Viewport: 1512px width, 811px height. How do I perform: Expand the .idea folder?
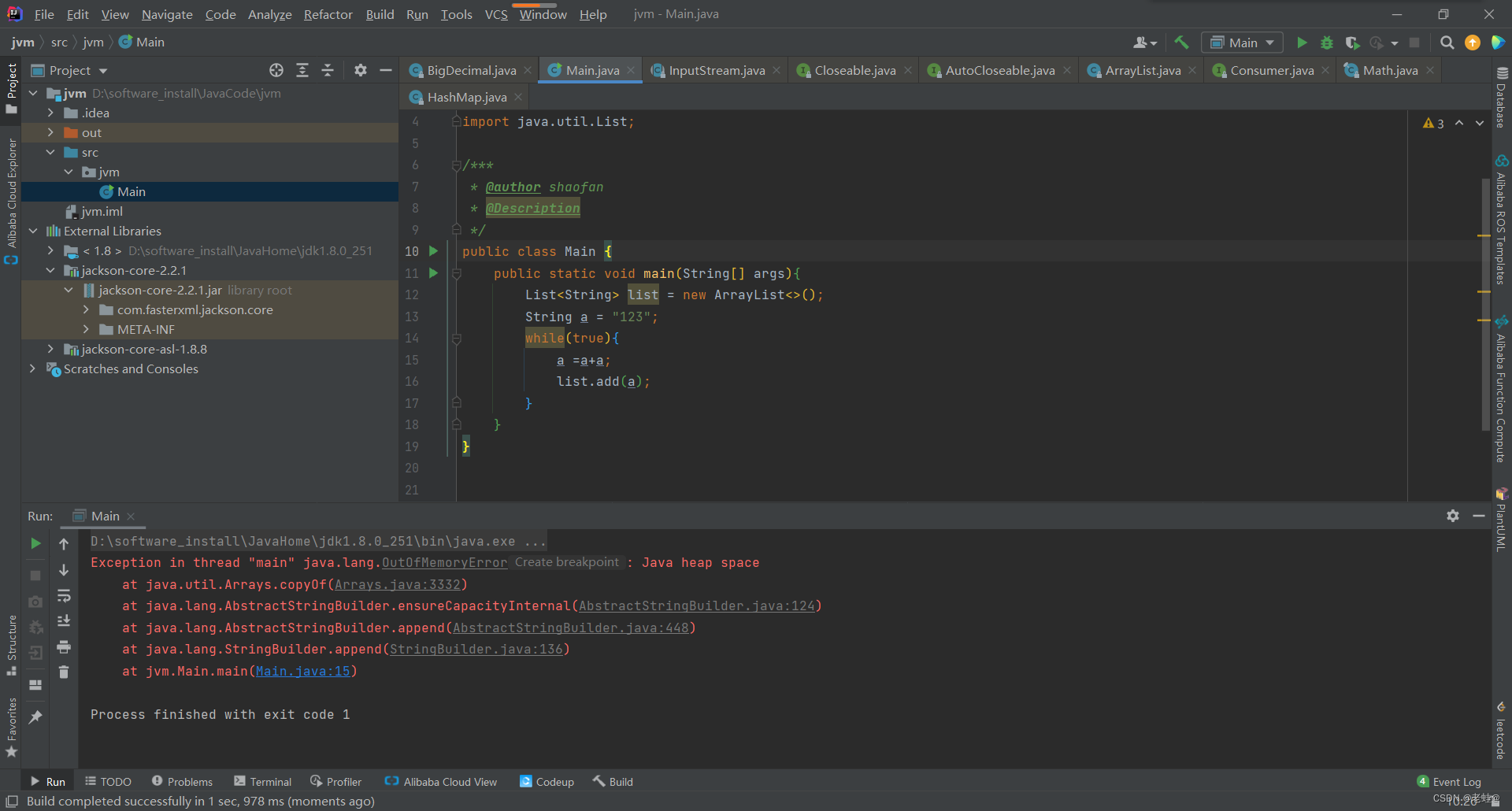[x=50, y=113]
